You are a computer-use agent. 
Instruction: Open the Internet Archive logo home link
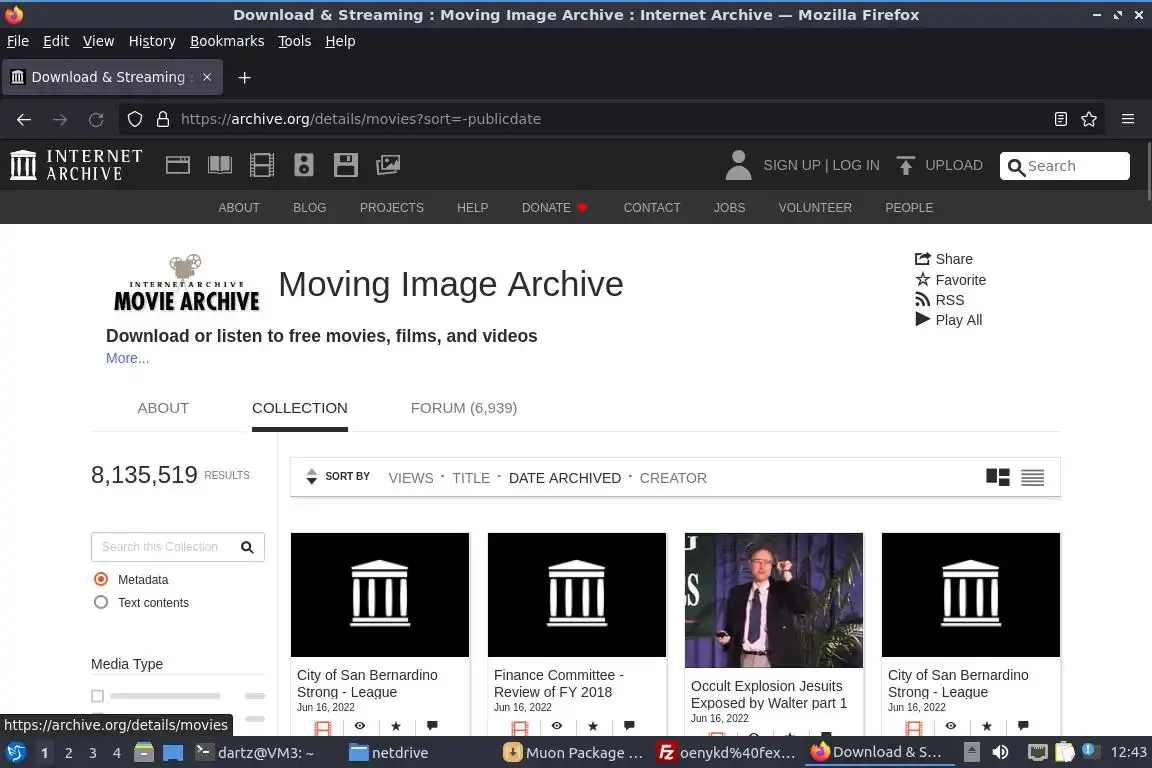(x=76, y=165)
